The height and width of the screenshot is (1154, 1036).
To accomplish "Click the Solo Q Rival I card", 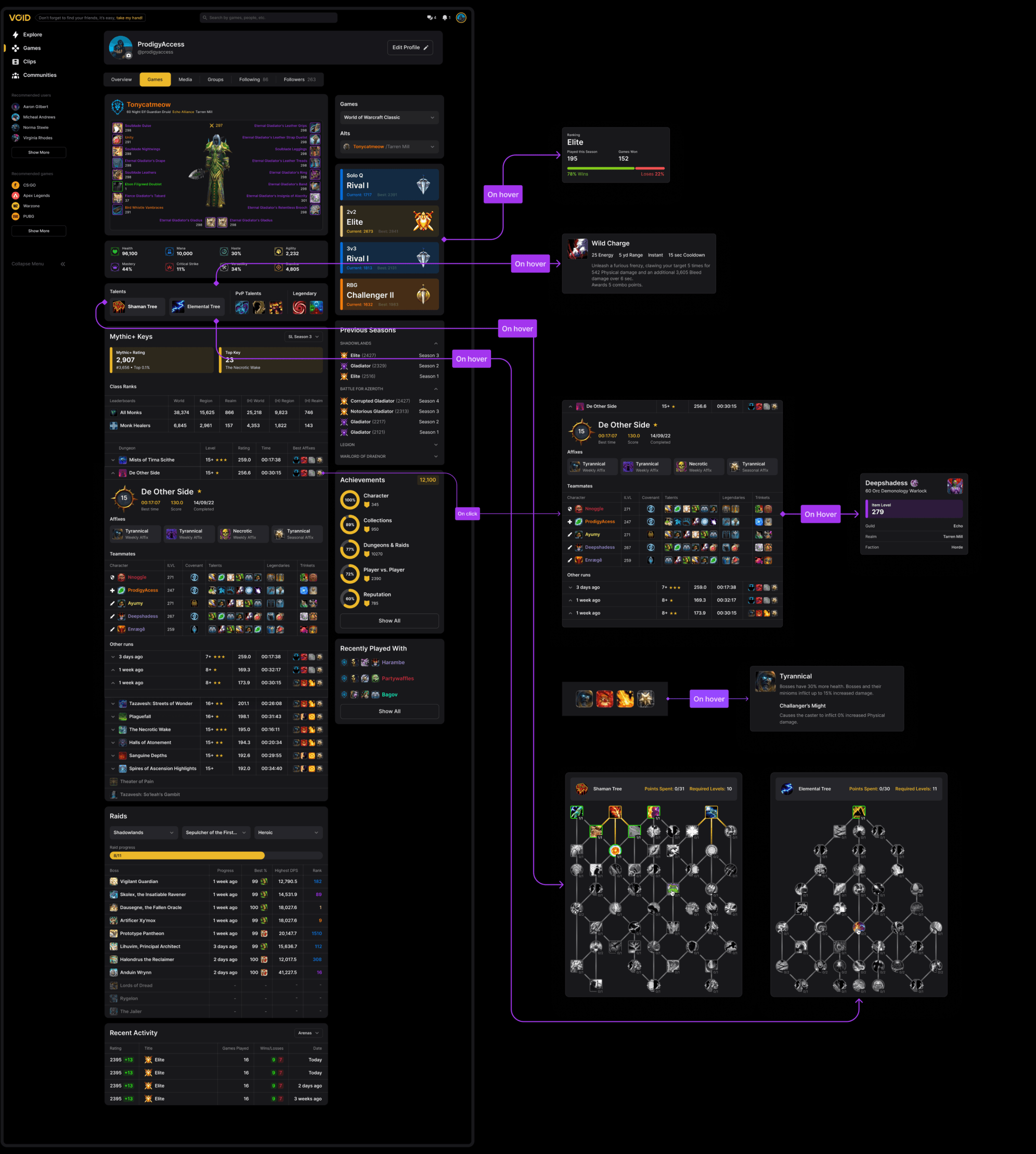I will [x=390, y=185].
